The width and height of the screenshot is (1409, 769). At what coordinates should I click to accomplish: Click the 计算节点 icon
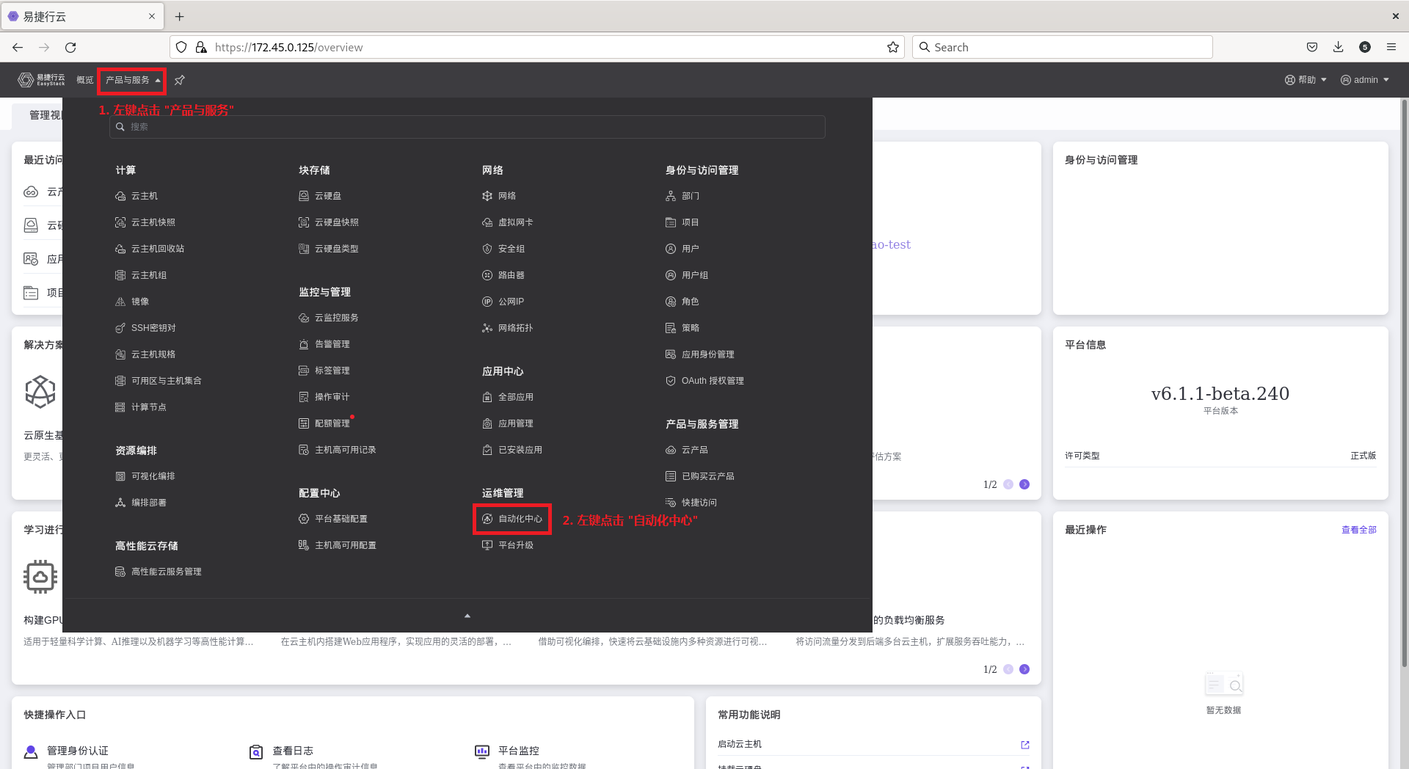[x=121, y=407]
